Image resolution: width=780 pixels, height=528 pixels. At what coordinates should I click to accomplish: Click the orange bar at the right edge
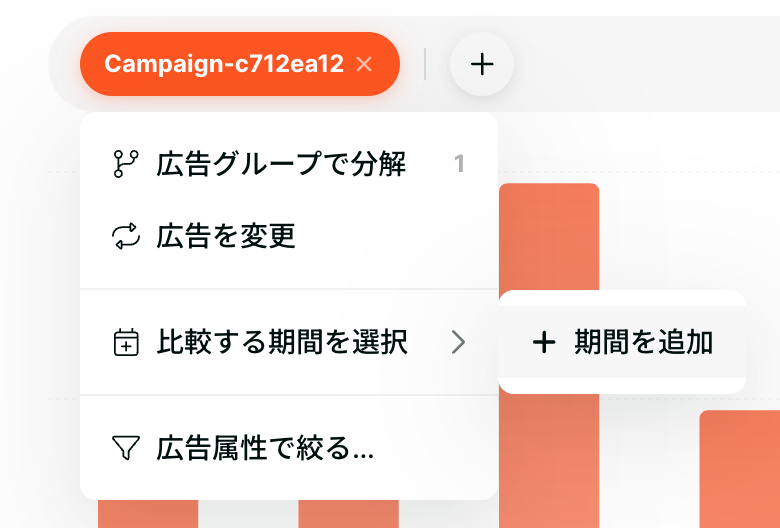(x=740, y=469)
